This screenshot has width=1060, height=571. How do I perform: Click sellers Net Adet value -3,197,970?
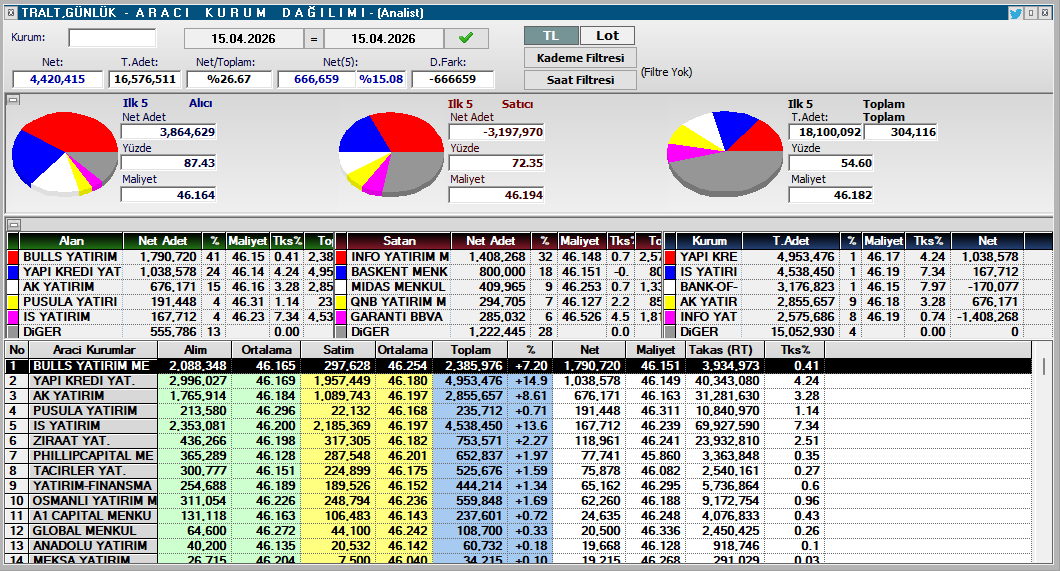(497, 132)
